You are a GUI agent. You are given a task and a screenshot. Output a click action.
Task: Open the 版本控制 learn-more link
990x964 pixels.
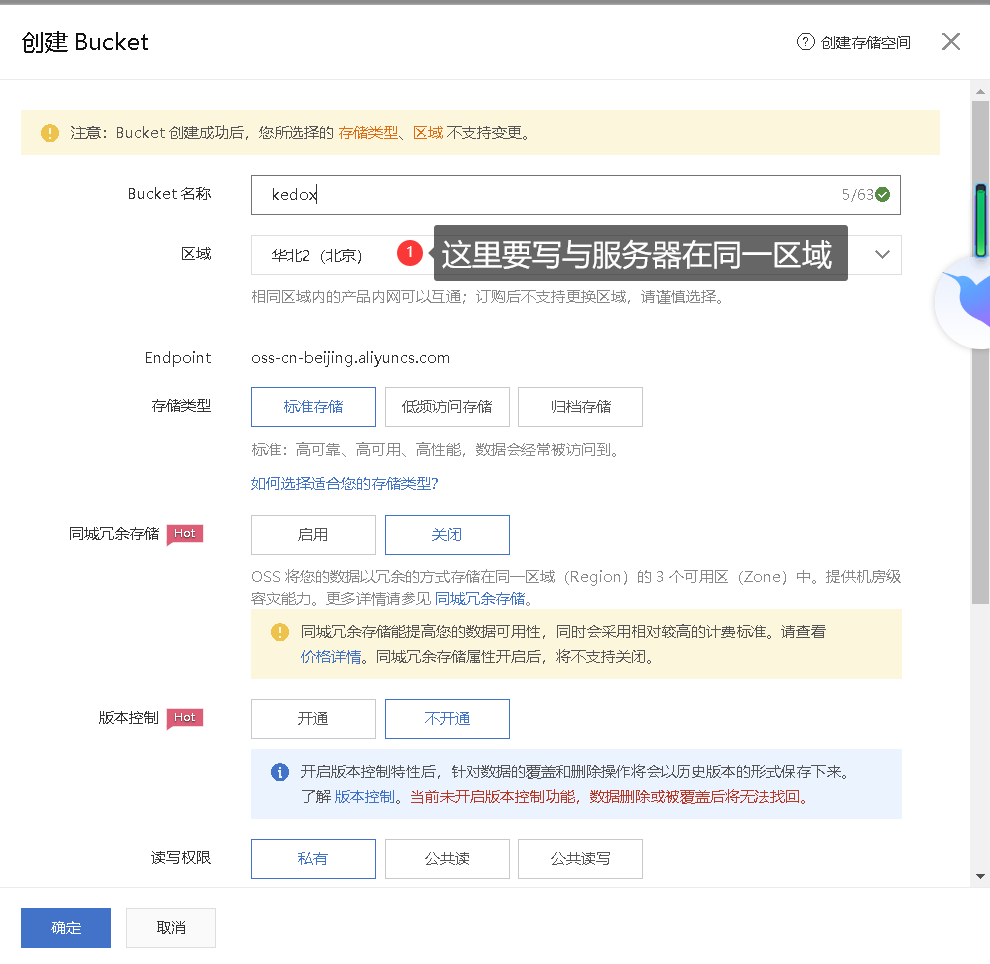pyautogui.click(x=364, y=797)
